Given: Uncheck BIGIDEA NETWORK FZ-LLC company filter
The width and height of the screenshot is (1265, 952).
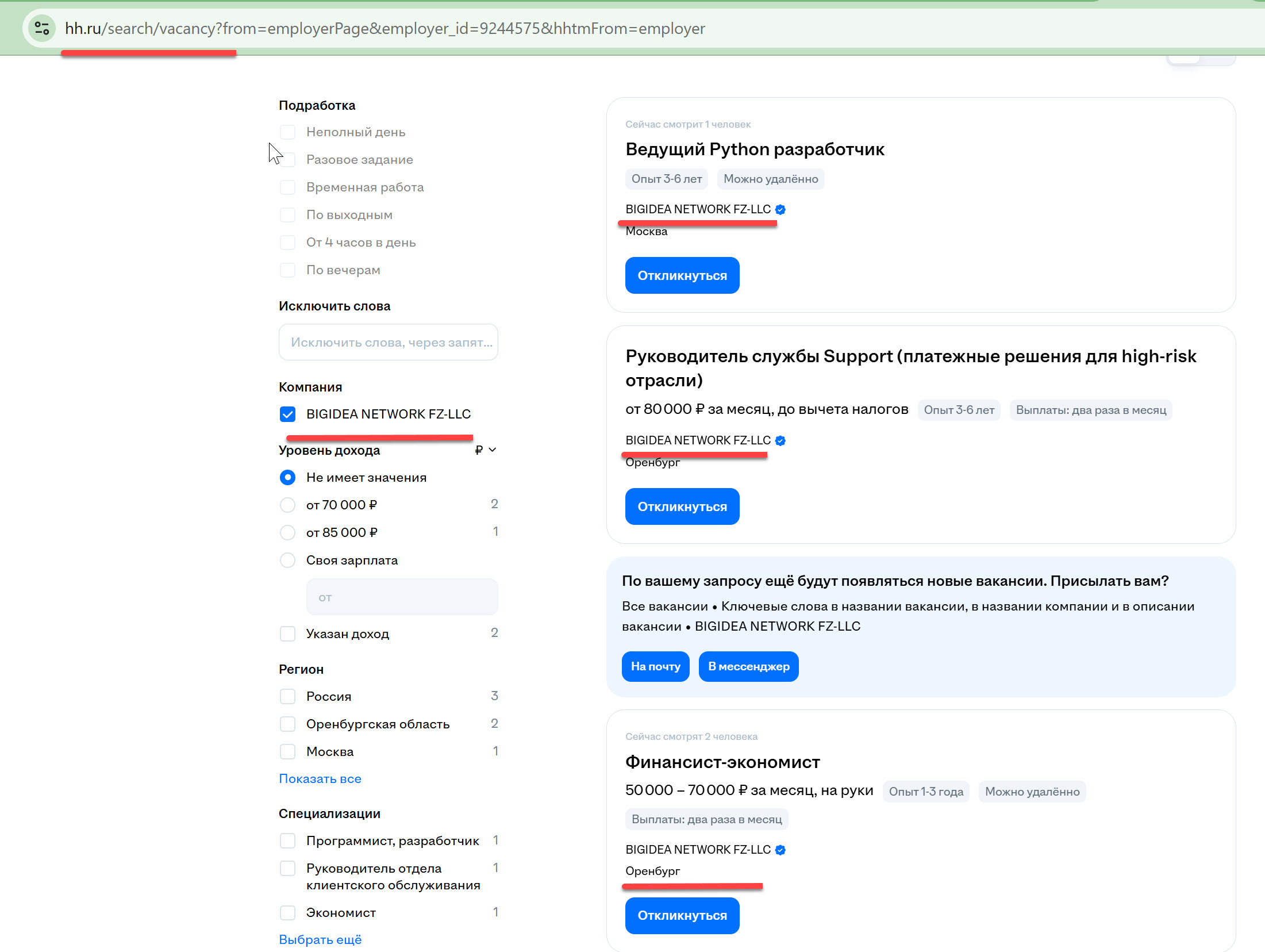Looking at the screenshot, I should [x=287, y=414].
